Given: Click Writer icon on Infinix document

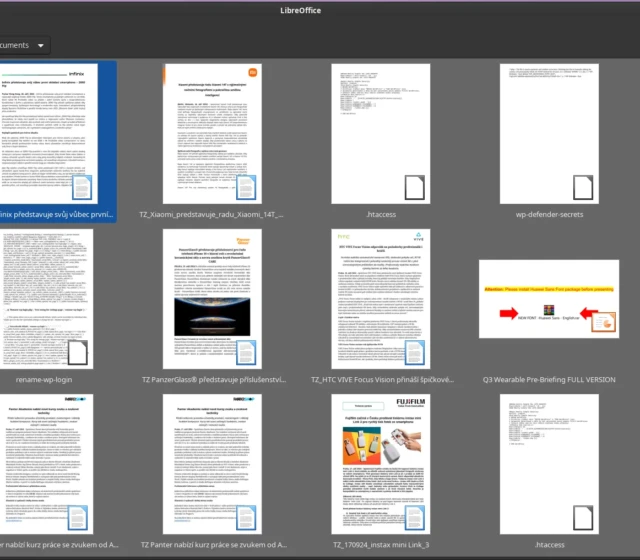Looking at the screenshot, I should (x=82, y=187).
